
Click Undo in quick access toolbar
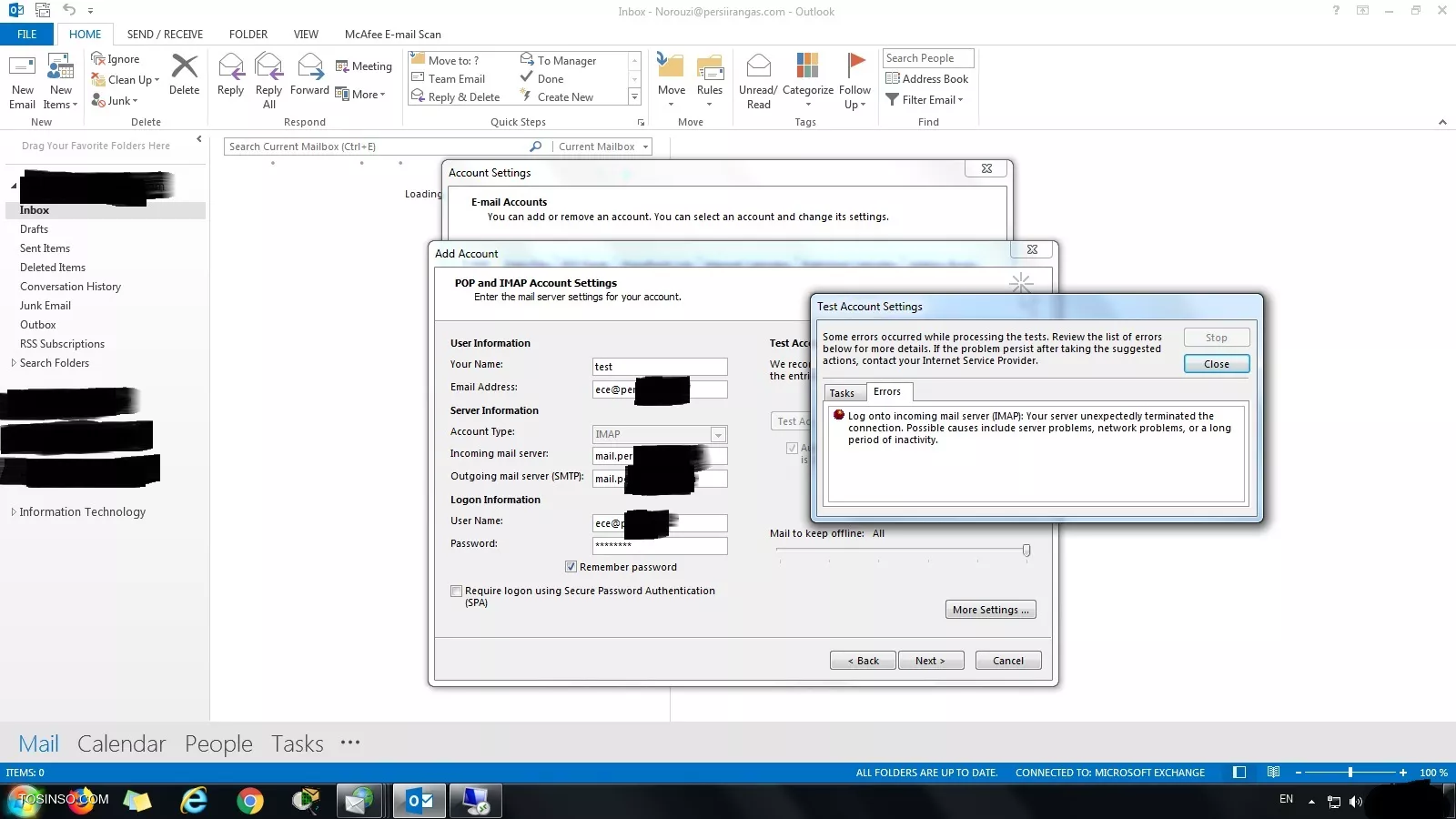69,10
